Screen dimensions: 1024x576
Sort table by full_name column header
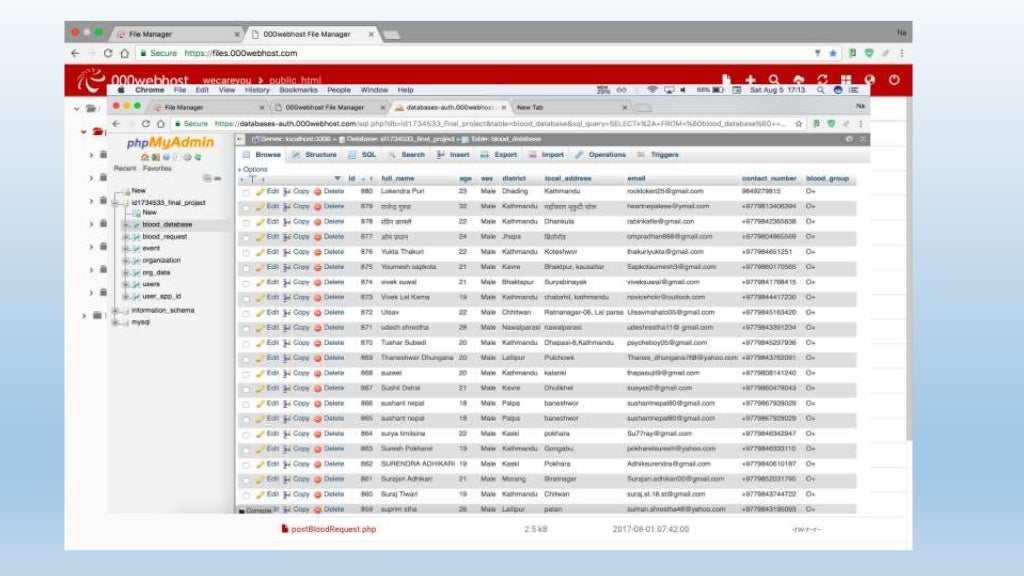tap(397, 179)
